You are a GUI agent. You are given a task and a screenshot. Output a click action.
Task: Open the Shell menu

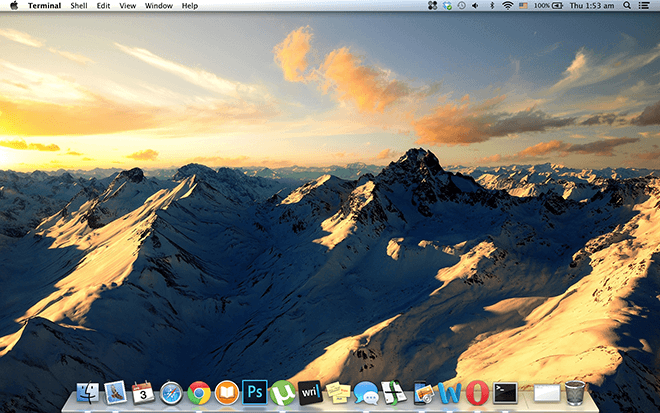click(x=78, y=6)
